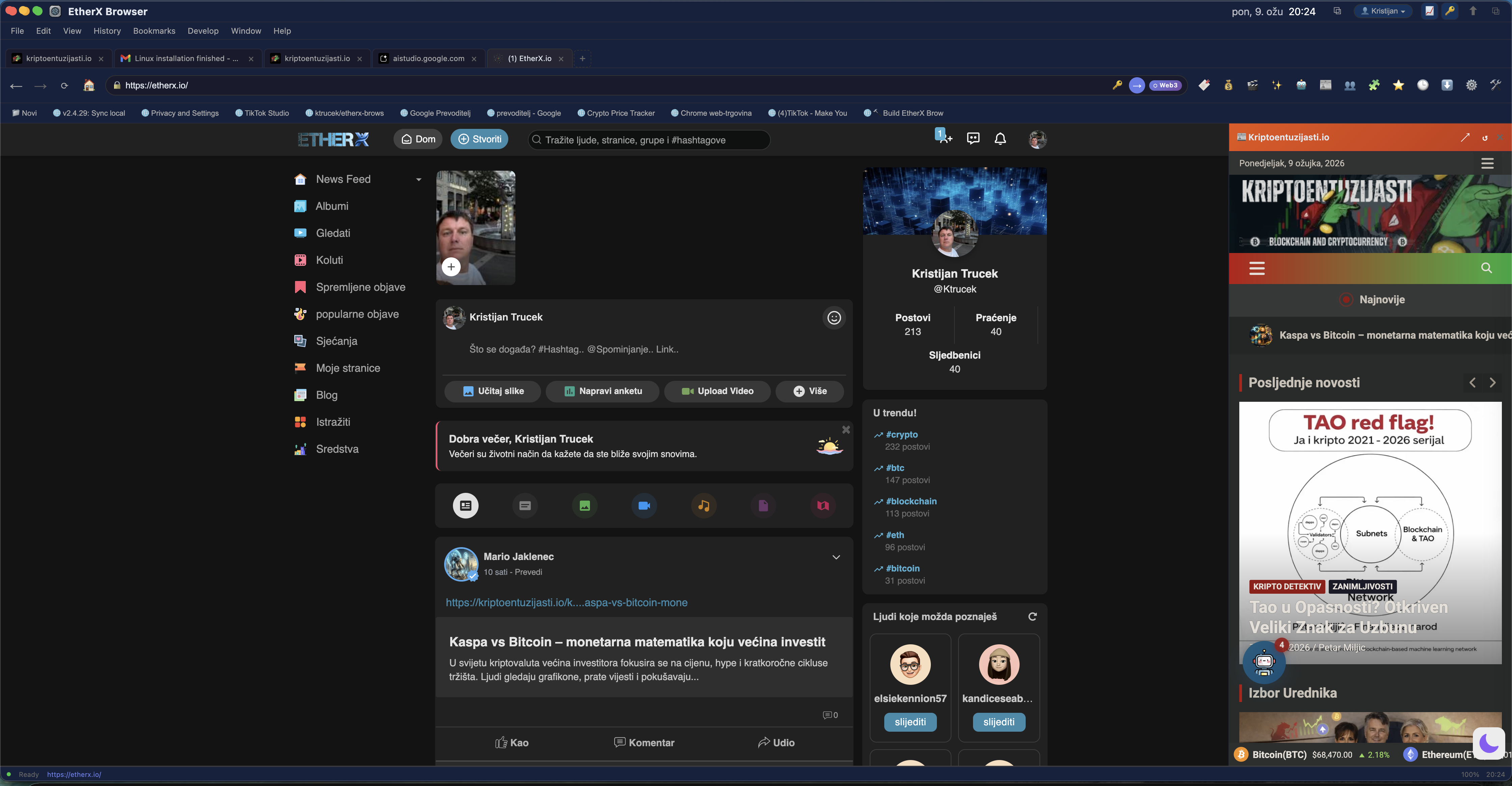Click the people search input field
This screenshot has width=1512, height=786.
(648, 140)
